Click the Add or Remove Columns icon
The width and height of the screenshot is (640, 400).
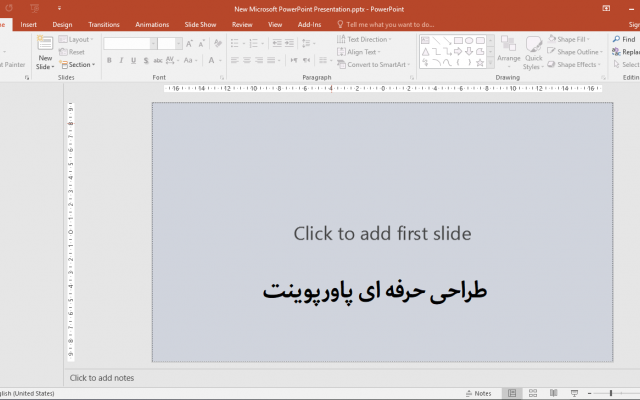(325, 60)
